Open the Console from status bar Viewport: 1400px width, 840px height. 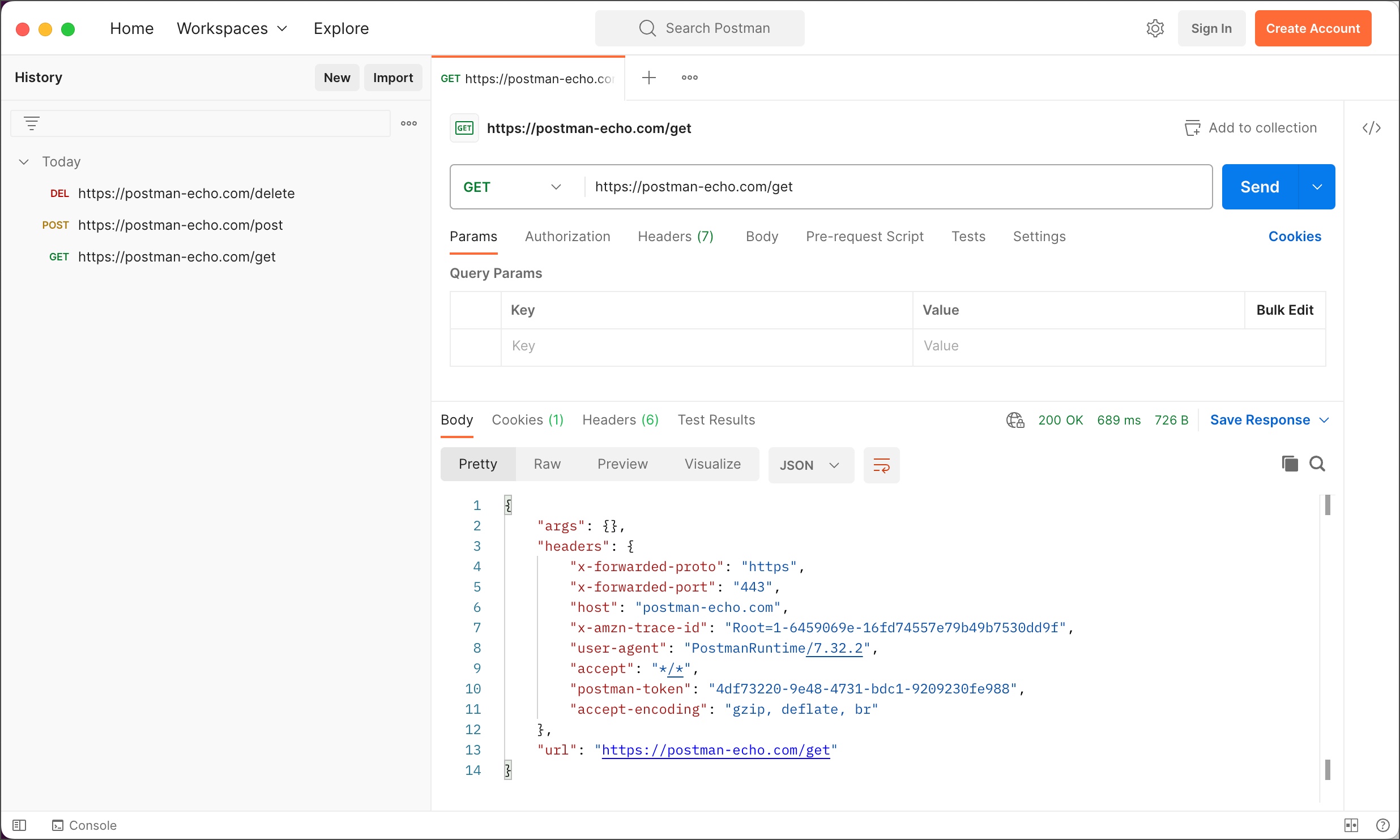tap(84, 825)
